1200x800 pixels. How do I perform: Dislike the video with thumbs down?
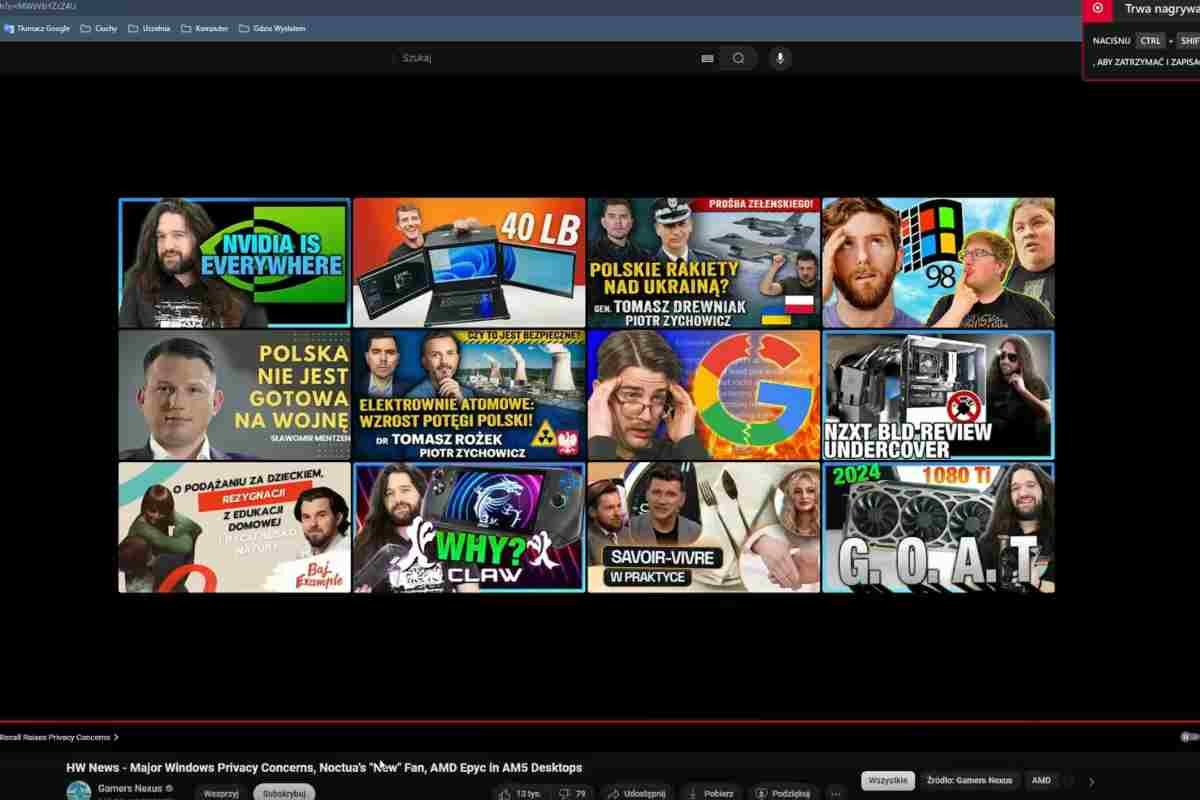point(572,793)
